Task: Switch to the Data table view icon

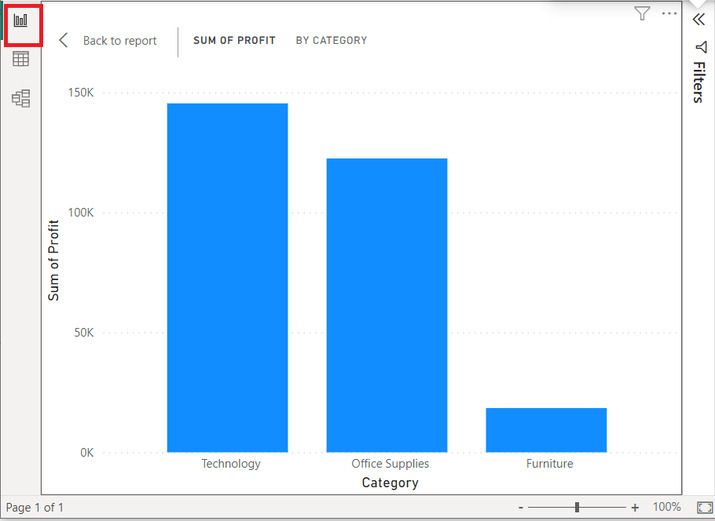Action: 21,59
